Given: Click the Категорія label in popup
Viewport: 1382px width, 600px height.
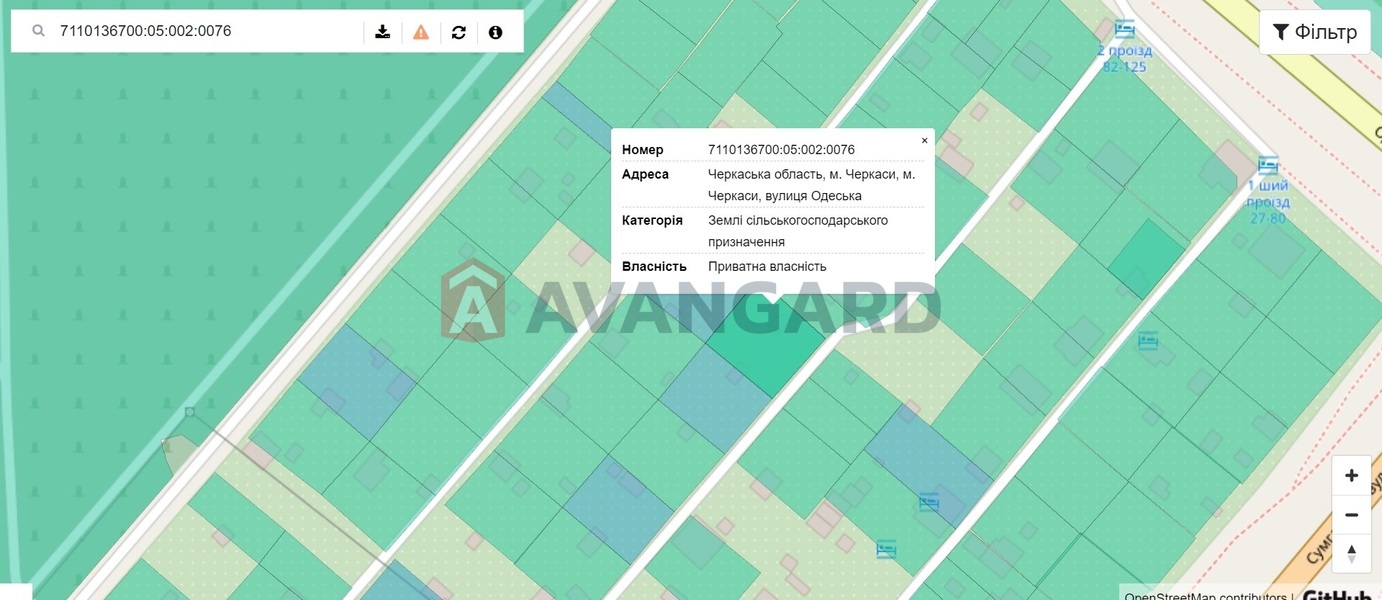Looking at the screenshot, I should click(652, 220).
